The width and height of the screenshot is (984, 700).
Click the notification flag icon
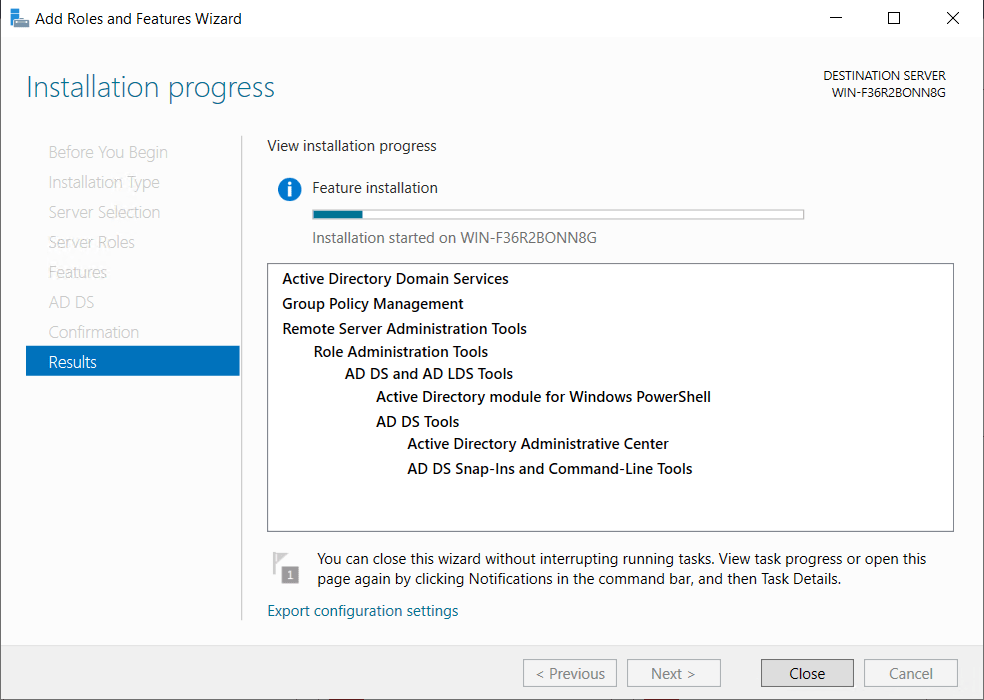coord(285,566)
